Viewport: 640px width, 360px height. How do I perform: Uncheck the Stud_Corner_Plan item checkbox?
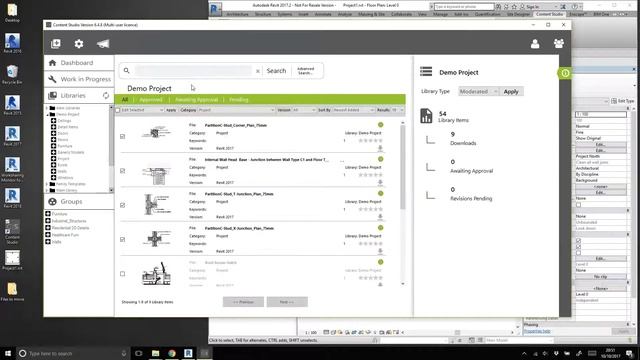tap(122, 136)
